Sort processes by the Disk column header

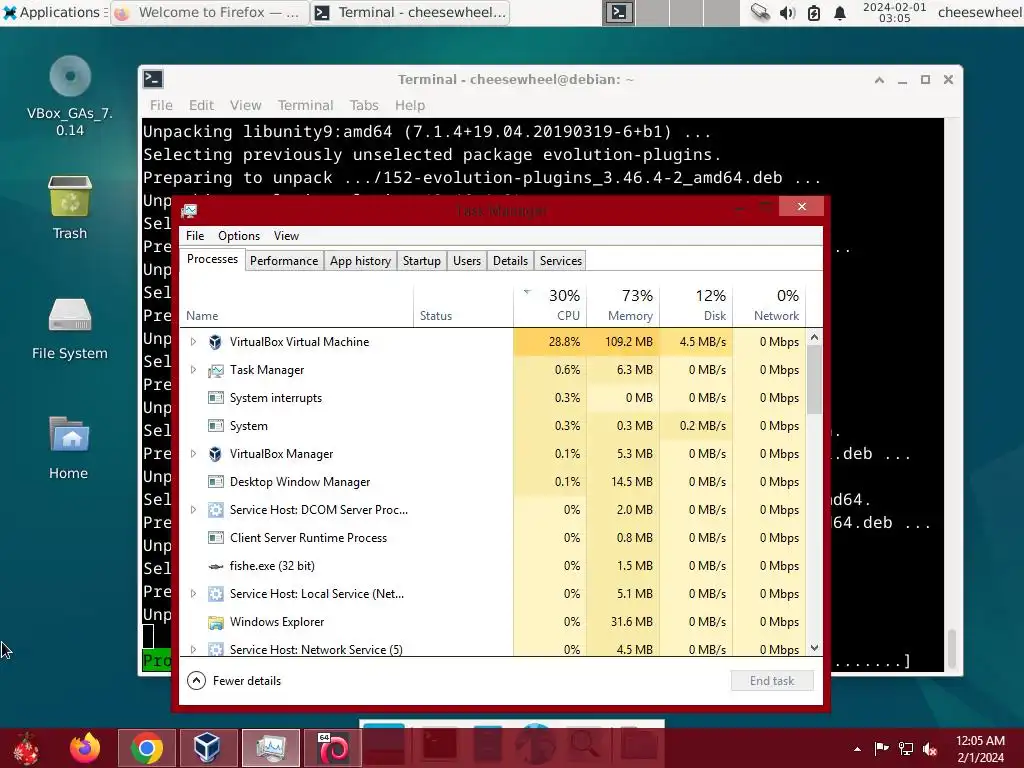coord(696,306)
